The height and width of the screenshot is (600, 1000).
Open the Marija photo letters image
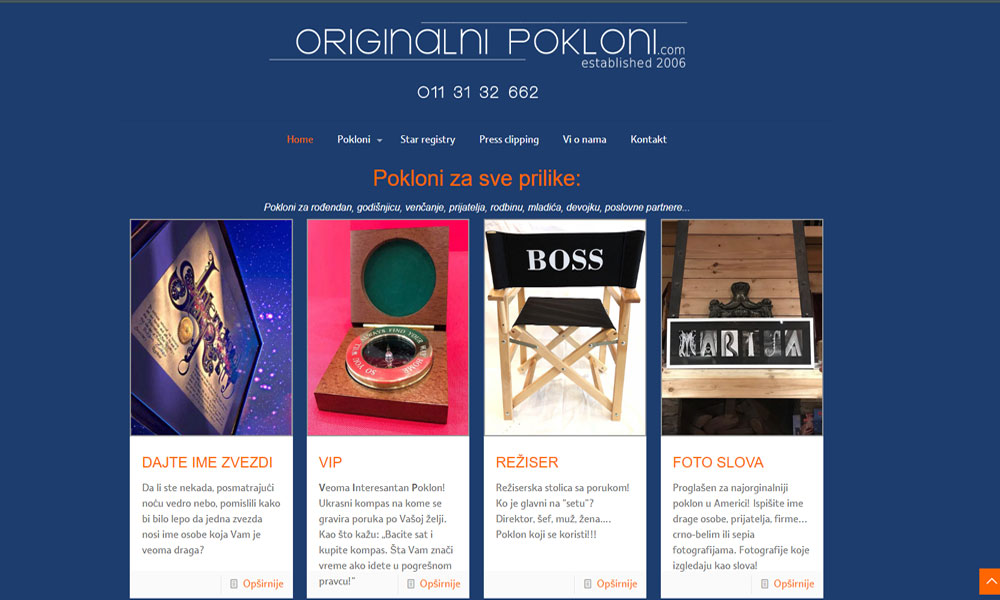coord(742,328)
